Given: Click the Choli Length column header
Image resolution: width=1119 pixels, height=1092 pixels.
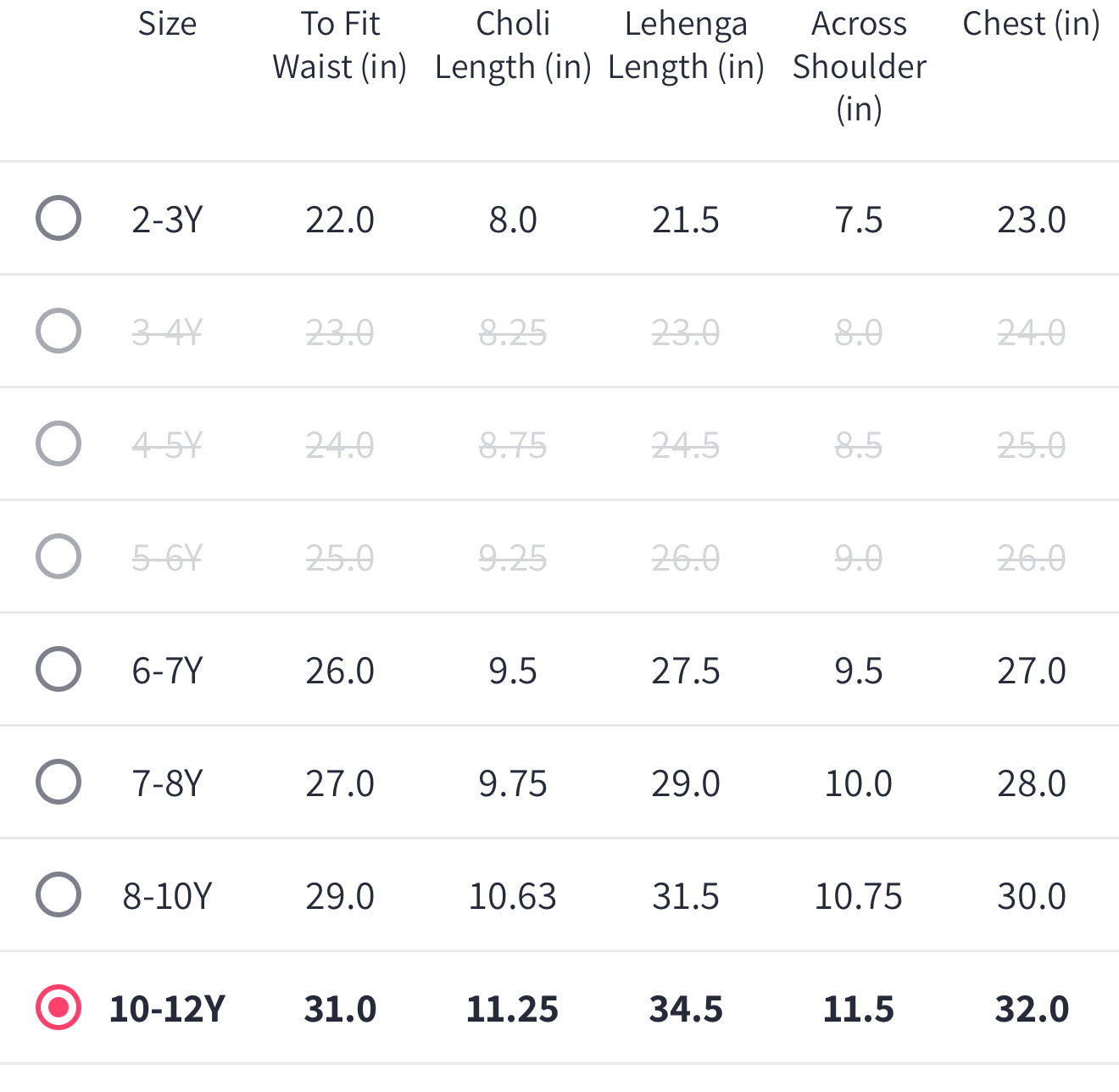Looking at the screenshot, I should point(513,46).
